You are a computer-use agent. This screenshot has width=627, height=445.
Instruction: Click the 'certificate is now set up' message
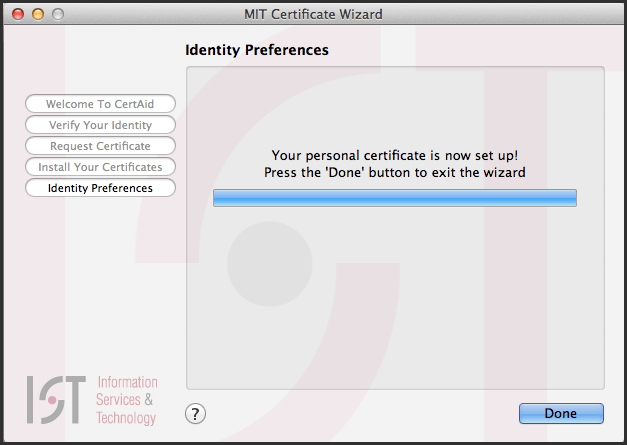tap(395, 155)
